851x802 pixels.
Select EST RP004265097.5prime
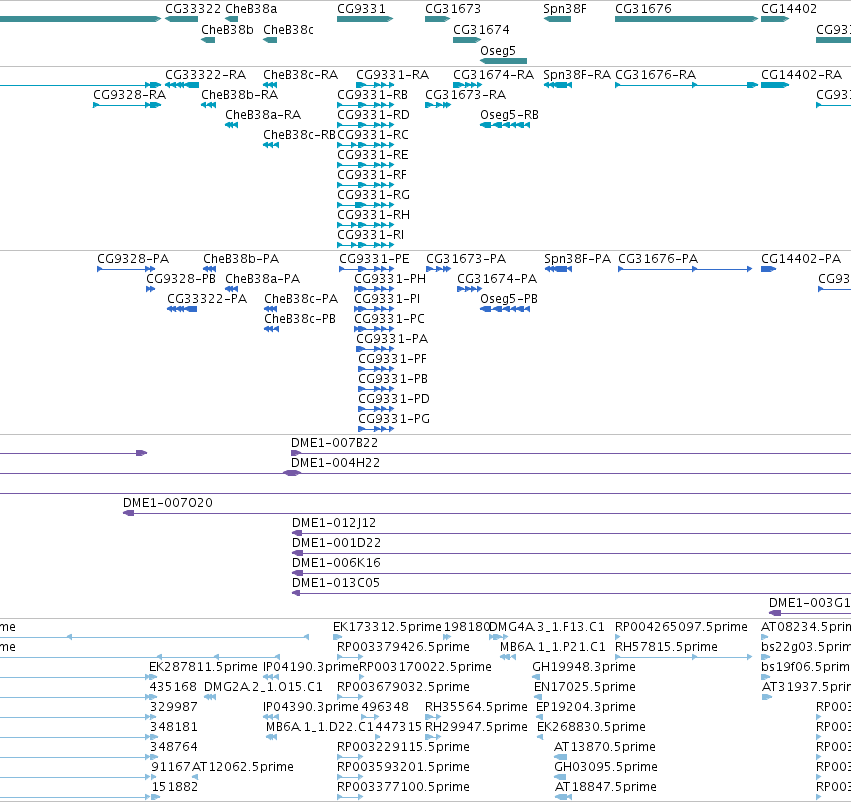coord(681,627)
